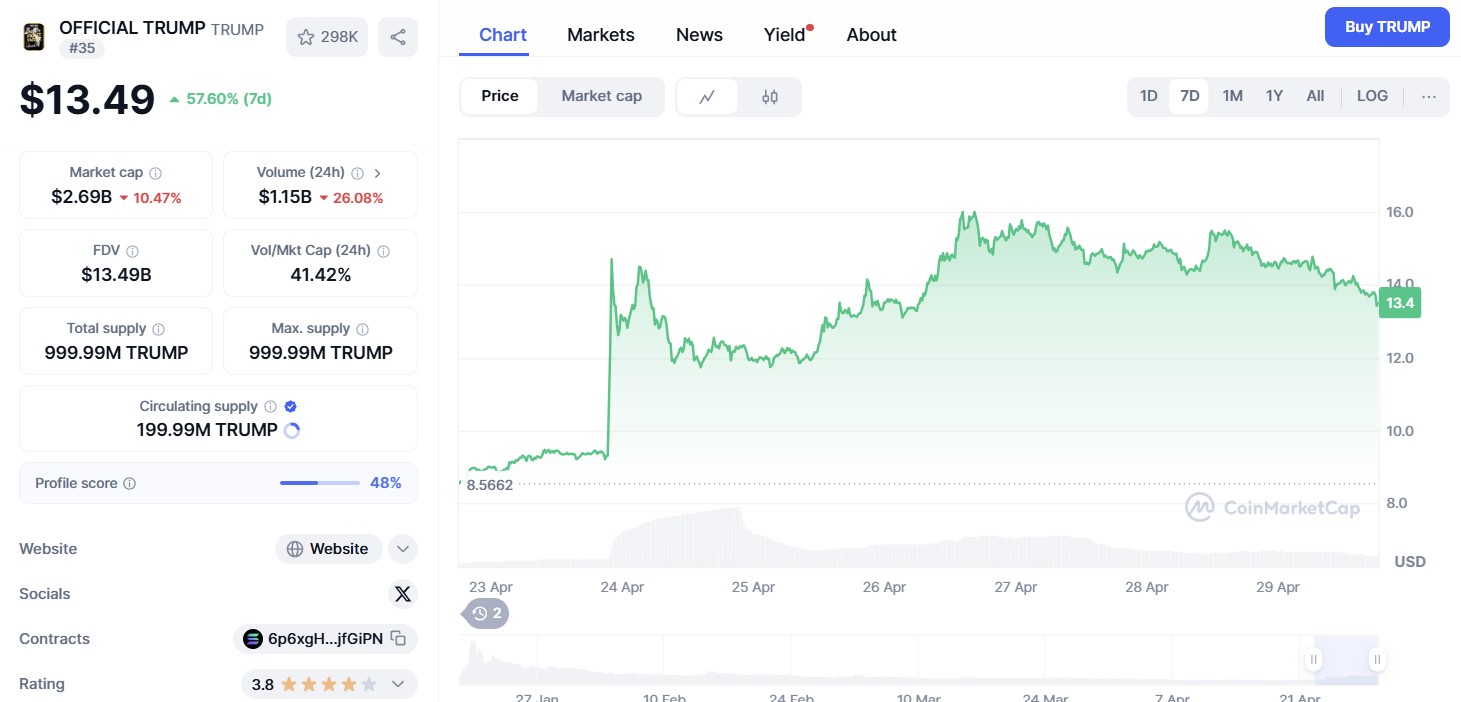Open the three-dot chart options menu
This screenshot has height=702, width=1461.
[x=1428, y=96]
